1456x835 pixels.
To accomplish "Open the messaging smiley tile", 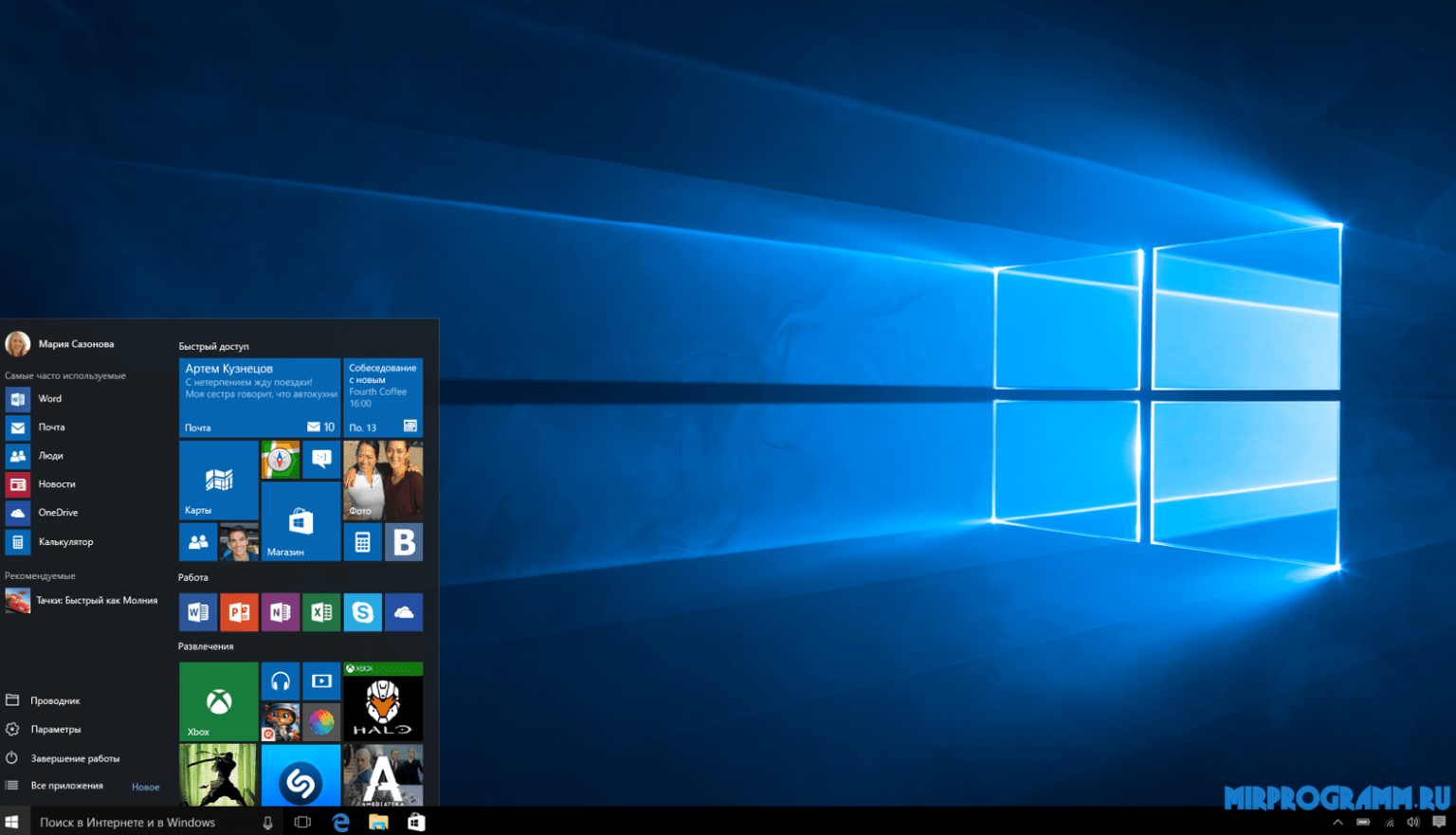I will 321,460.
